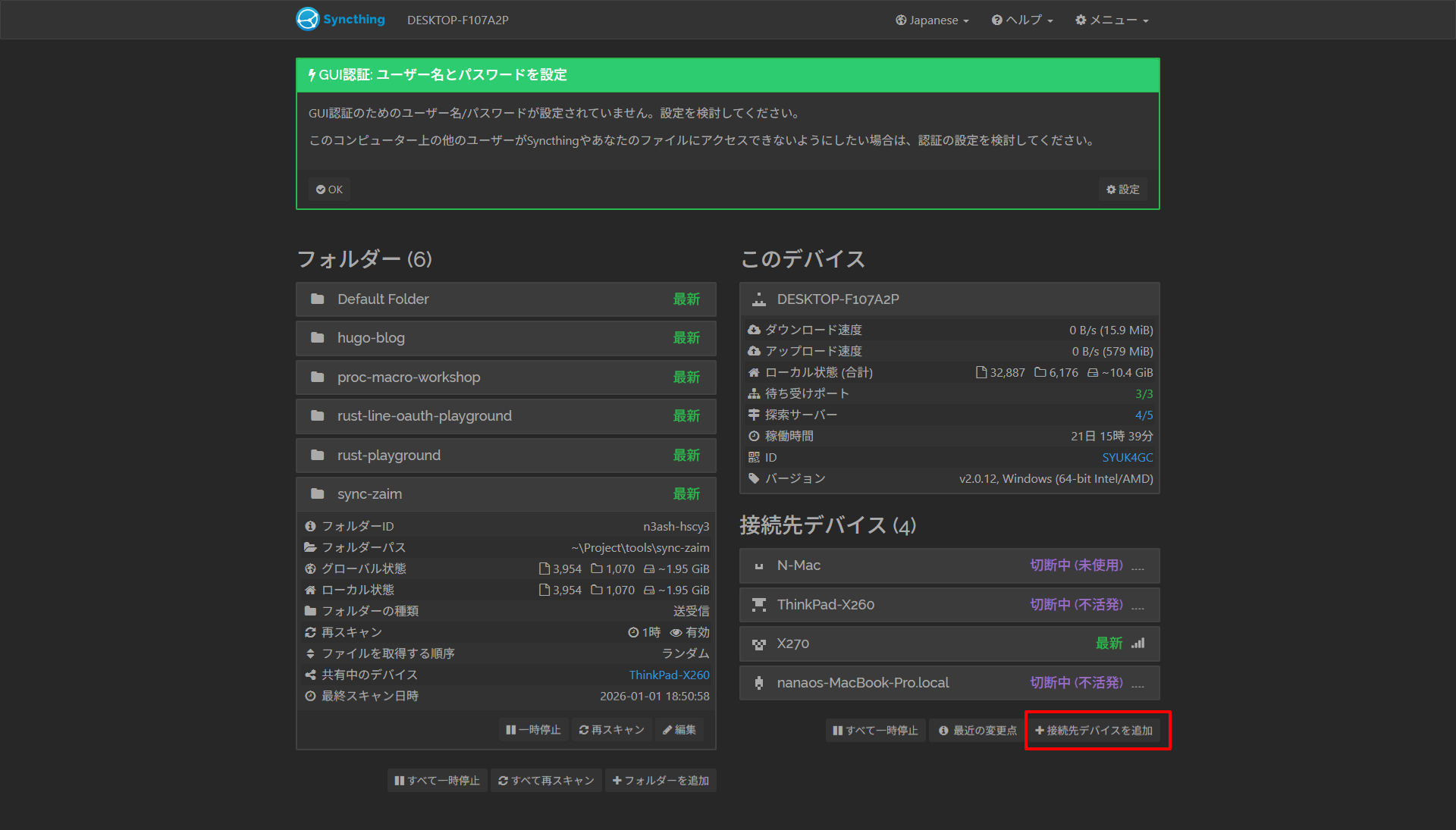This screenshot has width=1456, height=830.
Task: Pause all remote devices
Action: coord(875,731)
